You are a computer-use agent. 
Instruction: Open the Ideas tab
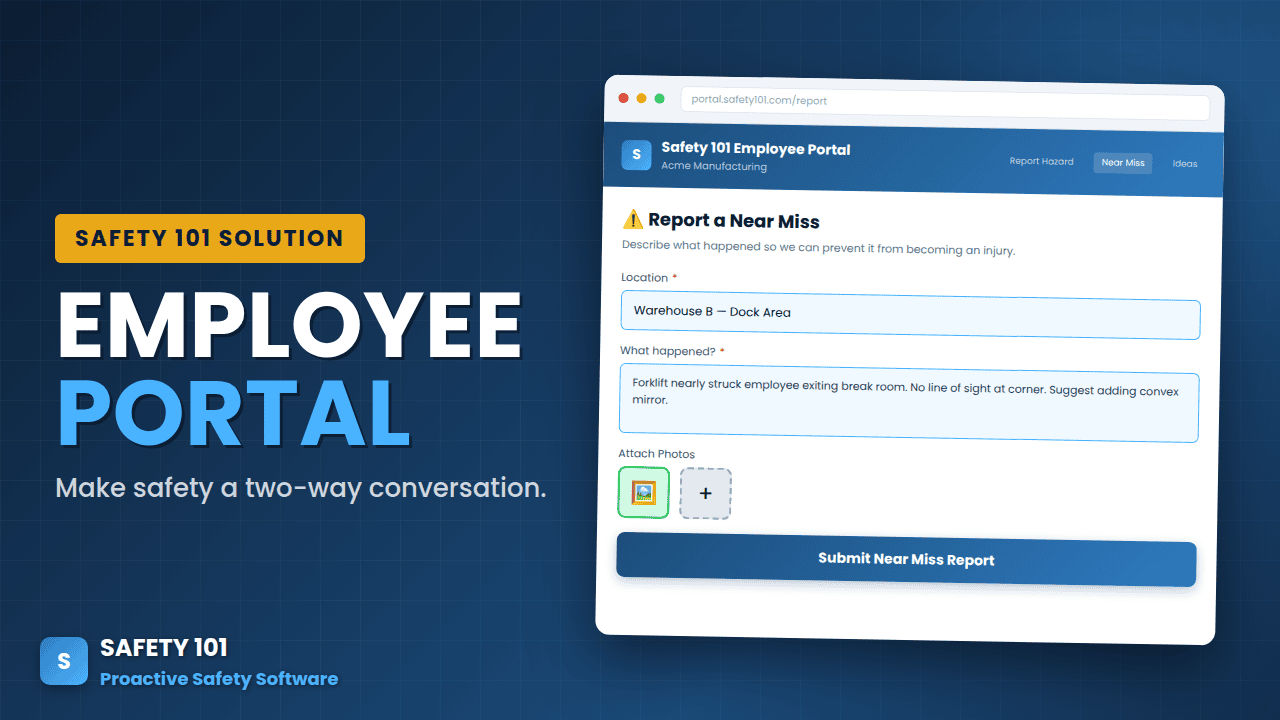point(1184,164)
